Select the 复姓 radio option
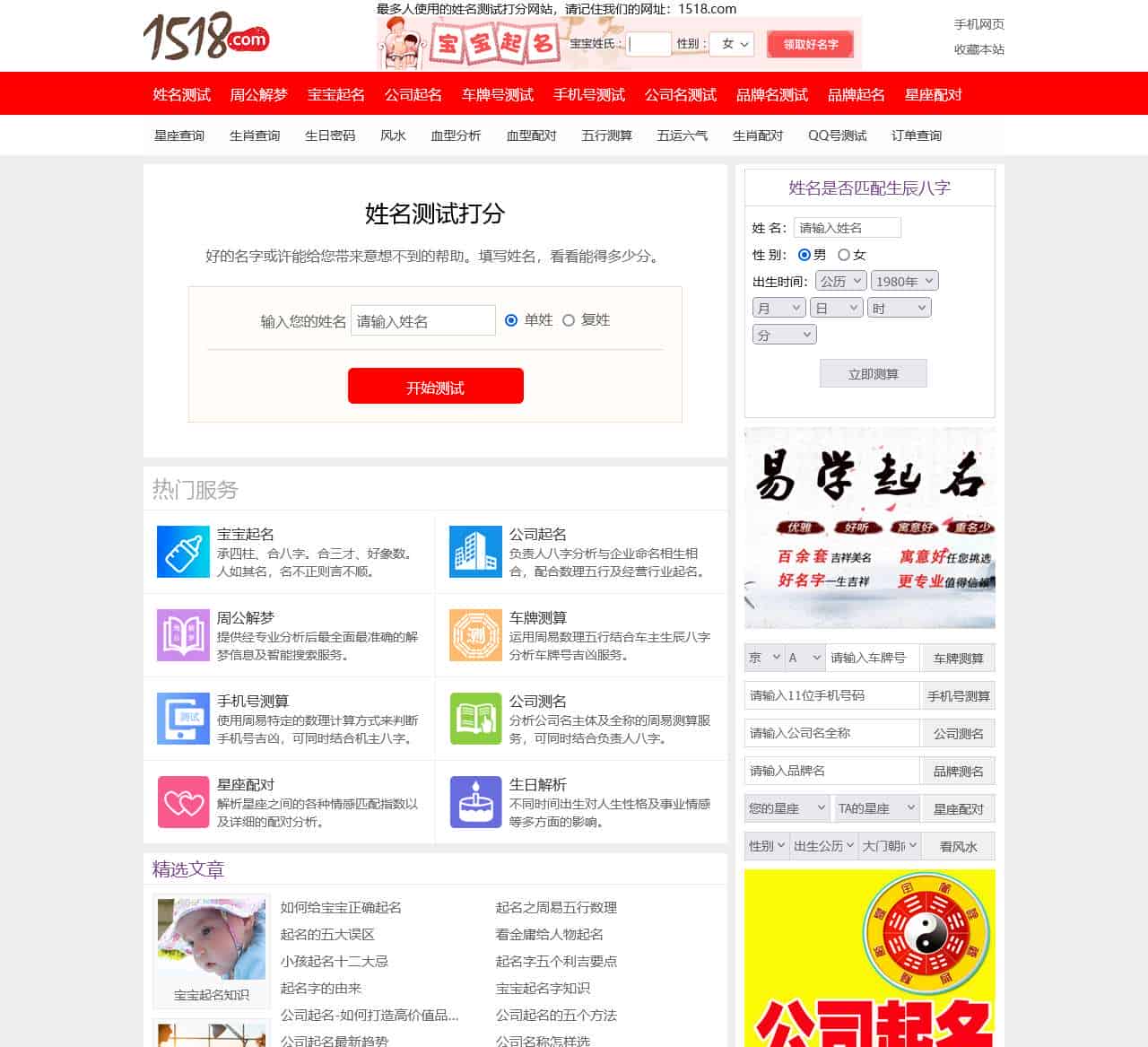 pyautogui.click(x=569, y=320)
